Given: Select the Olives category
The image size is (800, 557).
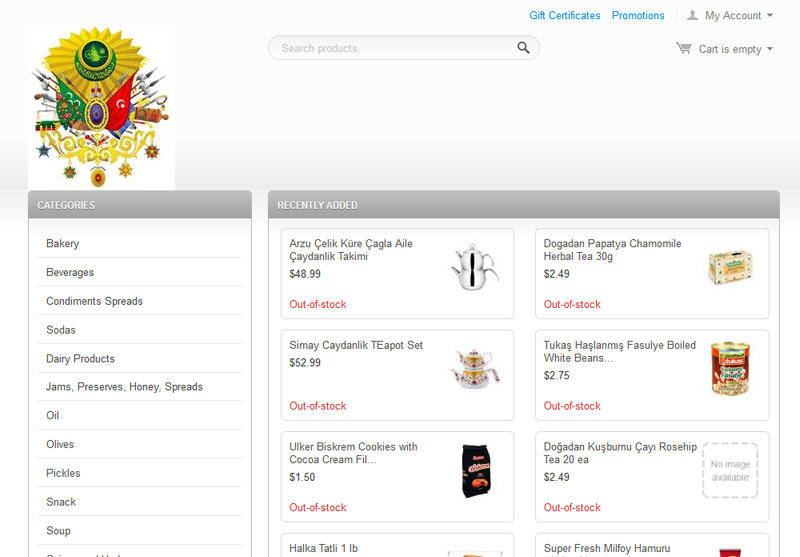Looking at the screenshot, I should [x=60, y=444].
